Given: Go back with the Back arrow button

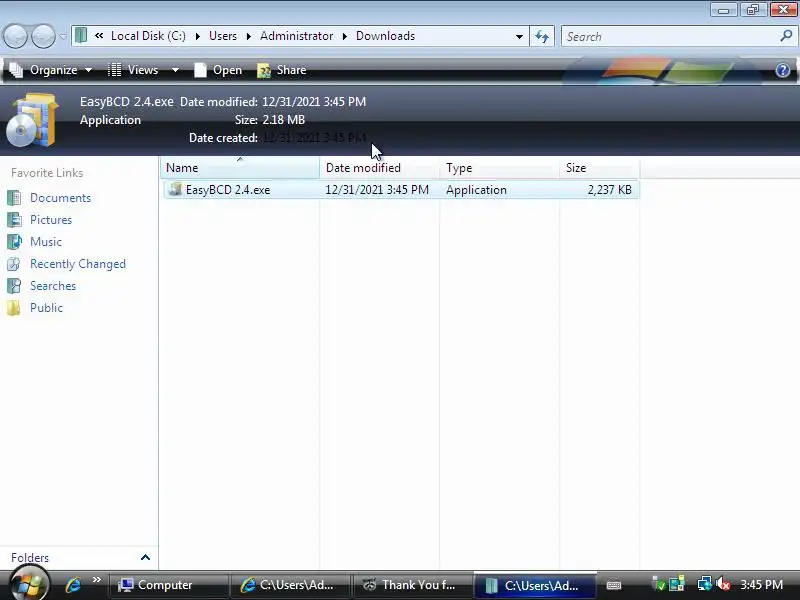Looking at the screenshot, I should pos(15,37).
